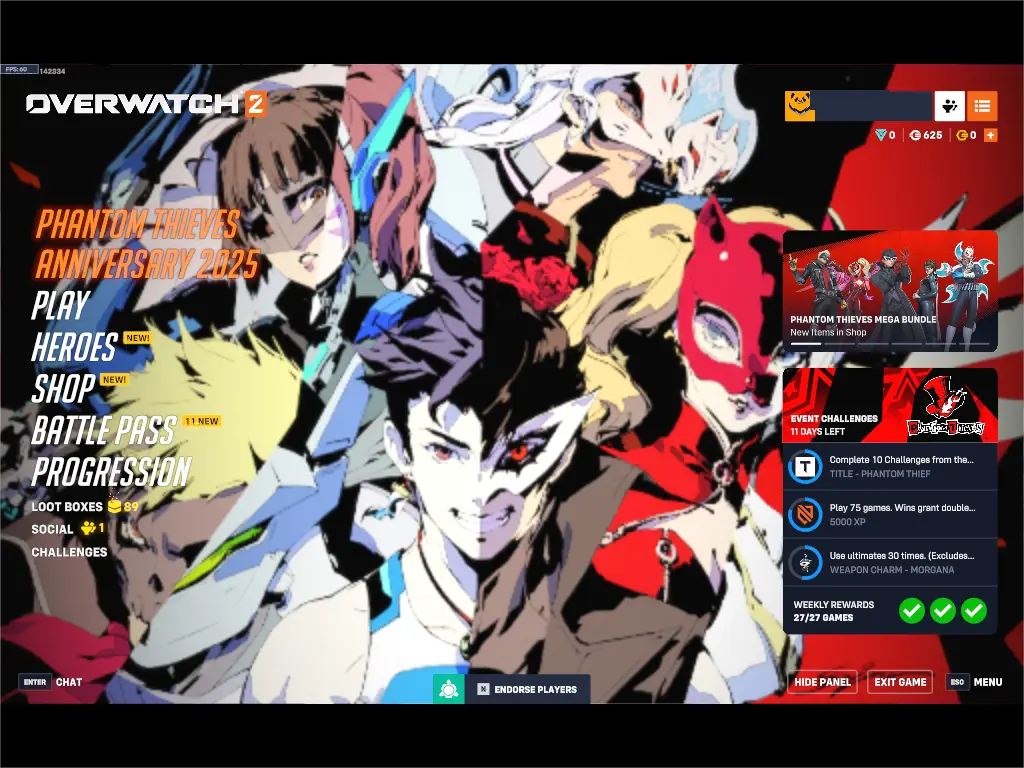Open Chat at bottom left
Image resolution: width=1024 pixels, height=768 pixels.
pos(69,682)
